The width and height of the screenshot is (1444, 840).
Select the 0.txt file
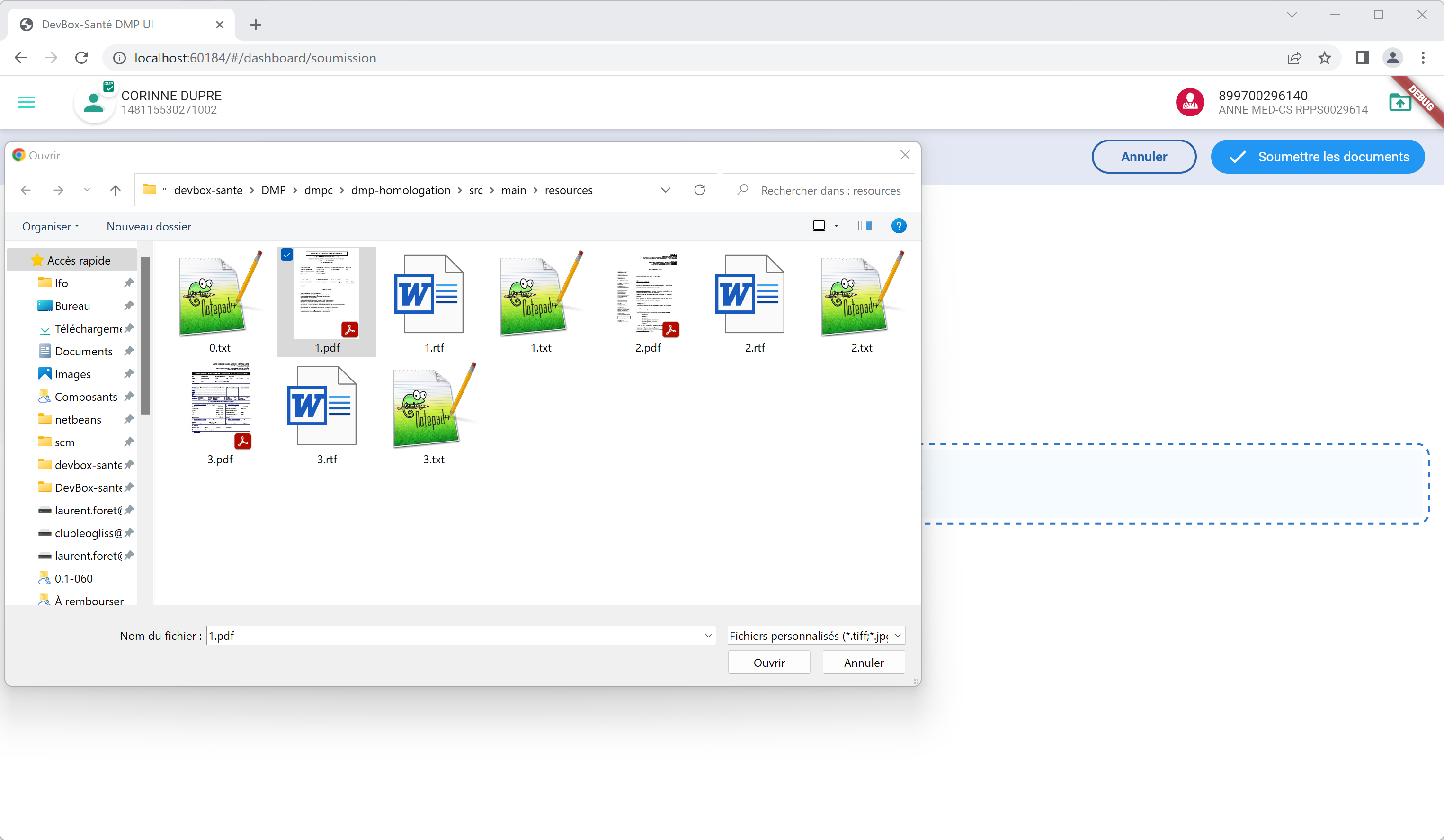point(220,302)
